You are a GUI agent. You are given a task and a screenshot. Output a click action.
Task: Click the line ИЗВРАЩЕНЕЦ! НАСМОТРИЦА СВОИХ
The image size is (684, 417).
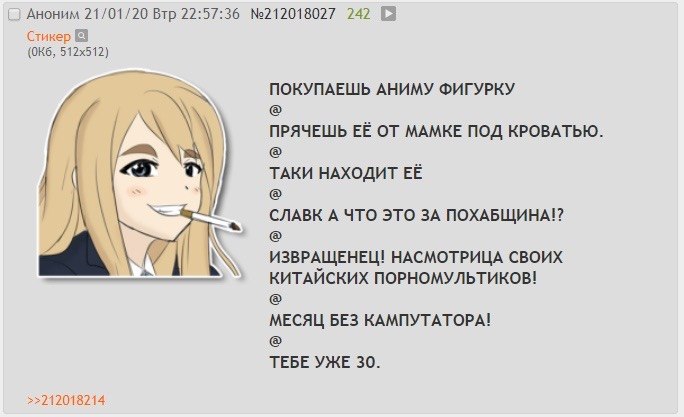pos(416,257)
